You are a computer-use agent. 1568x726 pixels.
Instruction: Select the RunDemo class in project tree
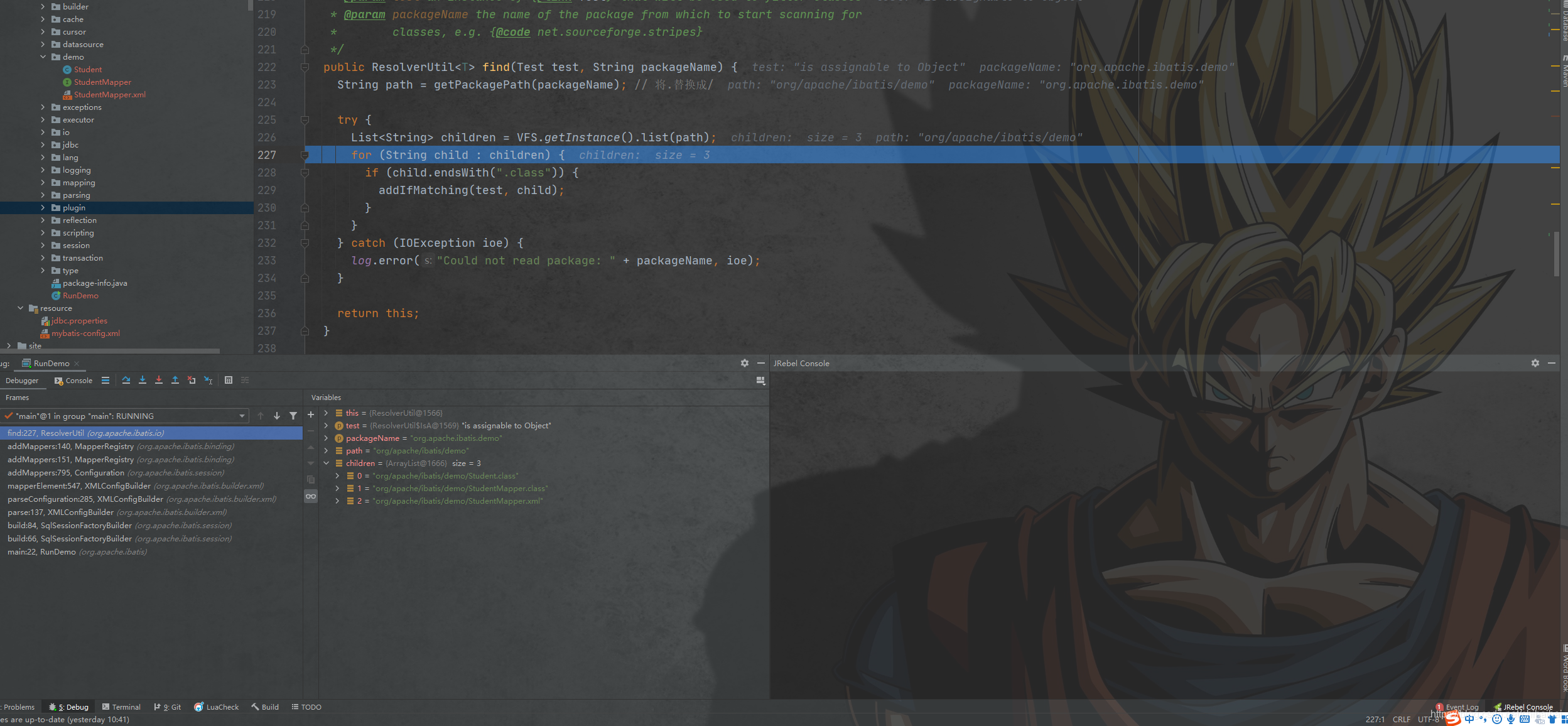point(75,295)
